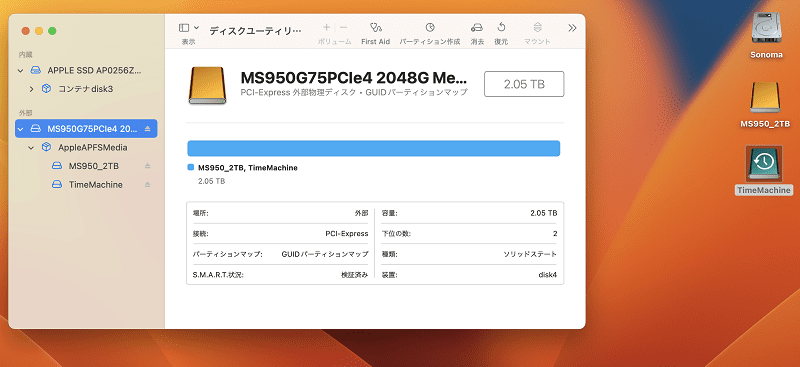Eject the MS950_2TB volume in the sidebar
This screenshot has height=367, width=800.
(x=147, y=166)
